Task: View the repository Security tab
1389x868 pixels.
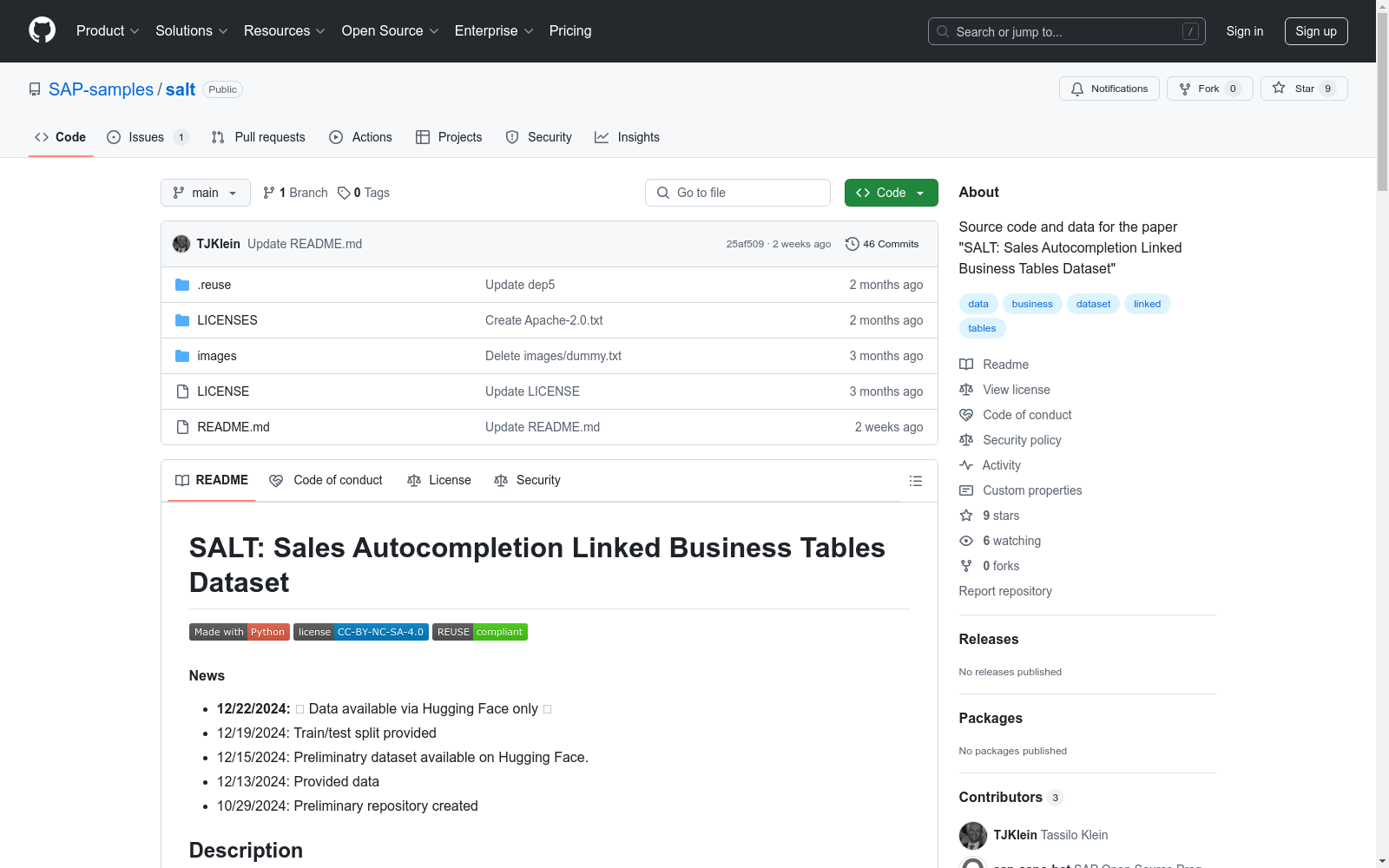Action: click(539, 137)
